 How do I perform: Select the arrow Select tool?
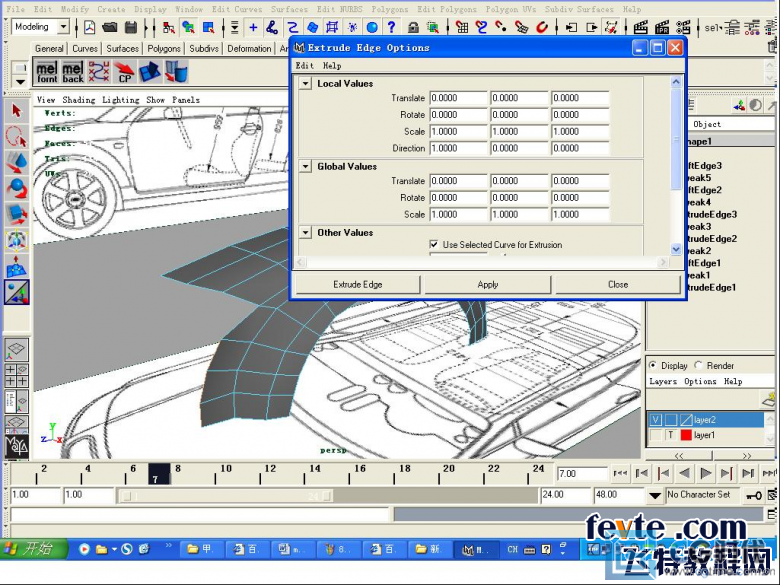(x=16, y=110)
